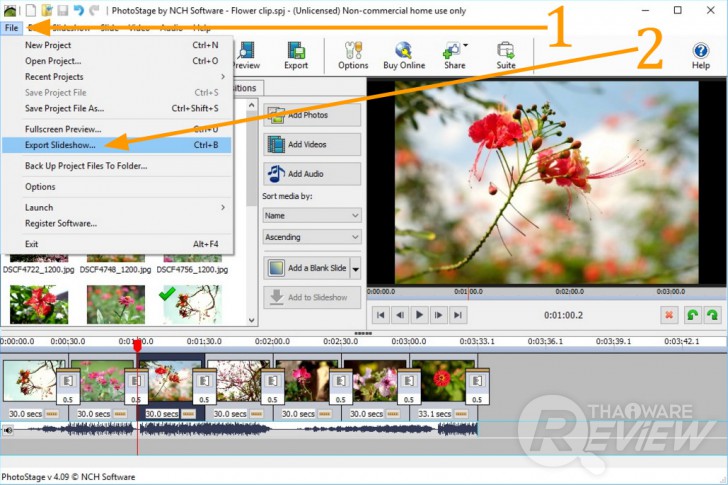This screenshot has width=728, height=485.
Task: Click the Add Photos button
Action: (x=312, y=115)
